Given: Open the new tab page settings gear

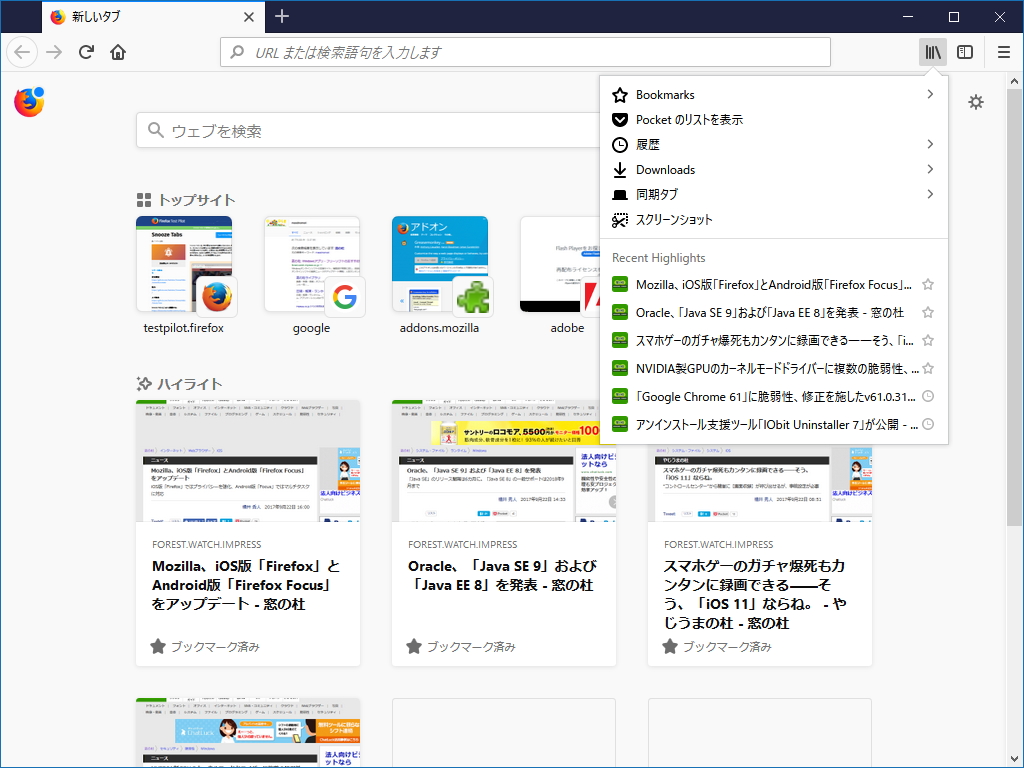Looking at the screenshot, I should tap(976, 102).
